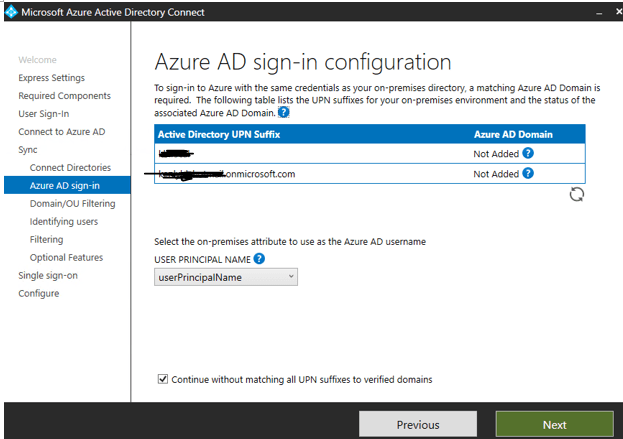This screenshot has height=439, width=623.
Task: Go to Express Settings step
Action: click(x=51, y=78)
